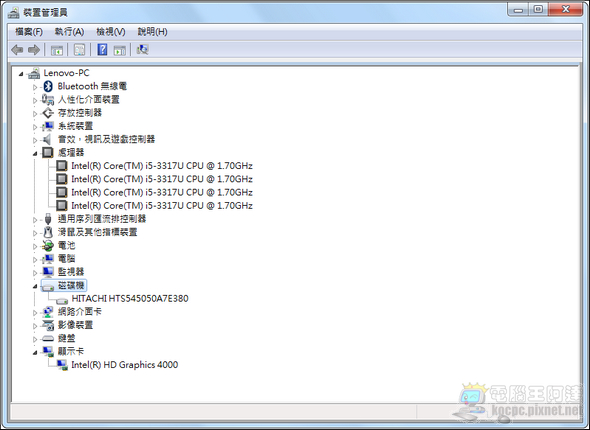
Task: Select the 滑鼠及其他指標裝置 label
Action: (x=97, y=232)
